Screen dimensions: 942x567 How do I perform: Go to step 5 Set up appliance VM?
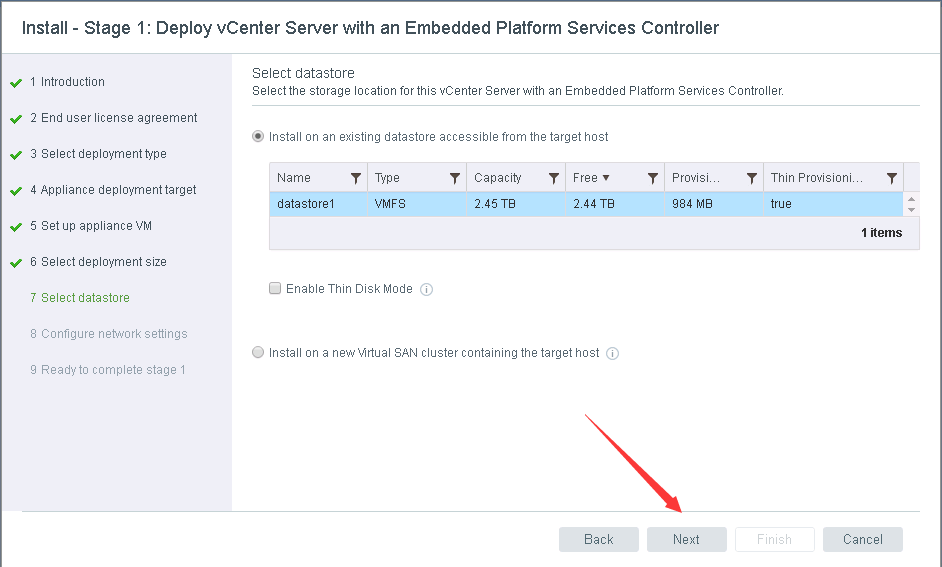click(91, 226)
